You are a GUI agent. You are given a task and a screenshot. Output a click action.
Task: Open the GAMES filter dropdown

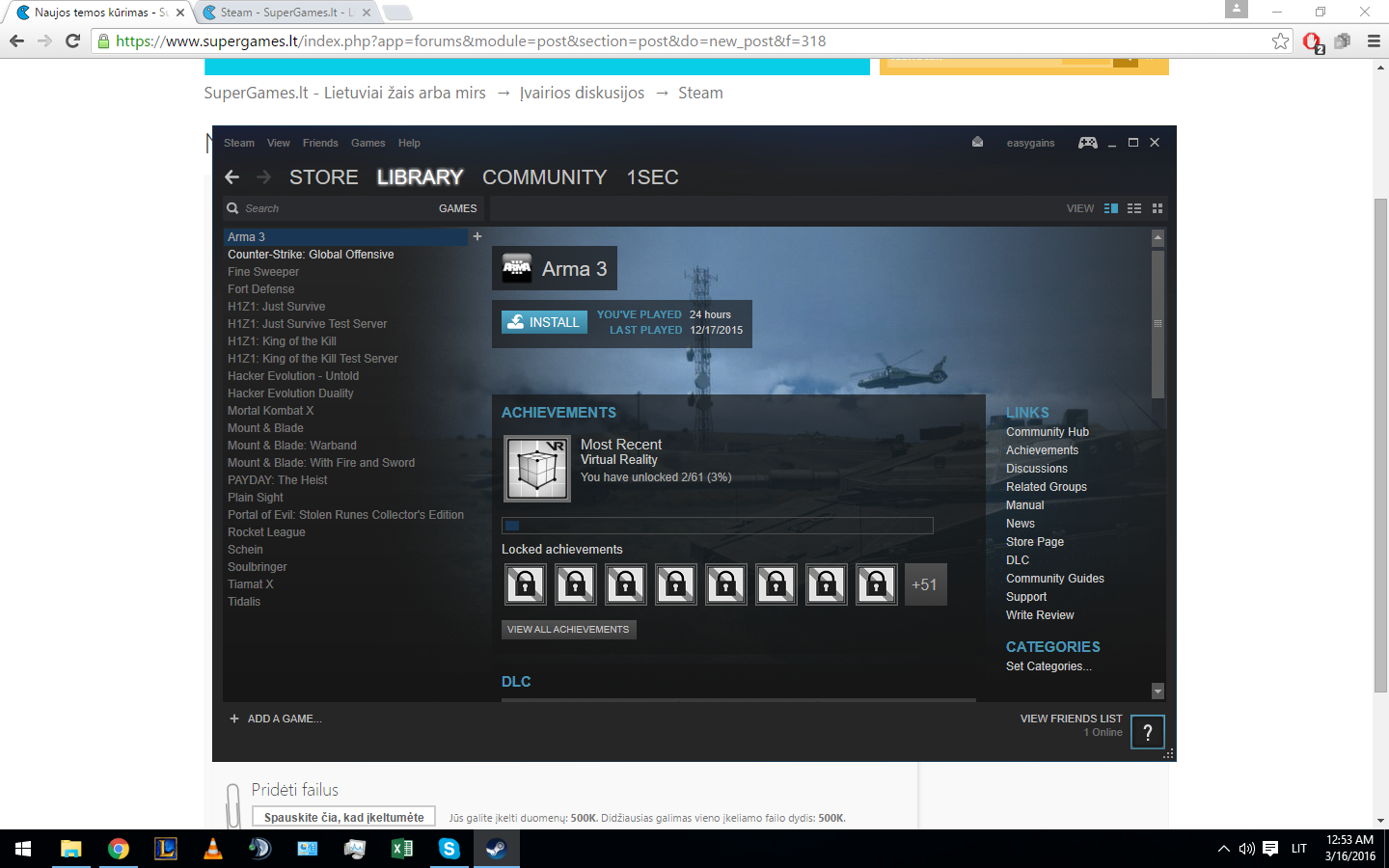[457, 208]
